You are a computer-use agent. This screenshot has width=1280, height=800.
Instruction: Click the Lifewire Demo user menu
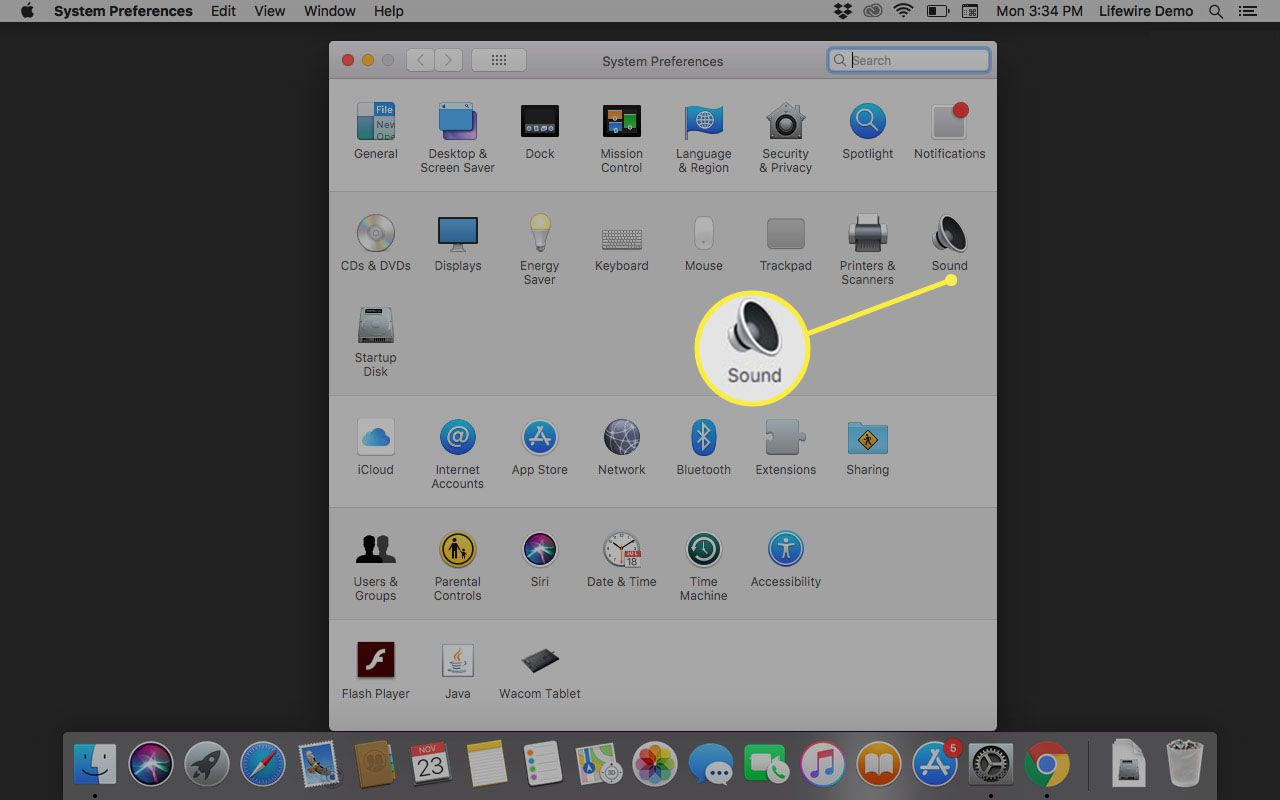(x=1146, y=11)
